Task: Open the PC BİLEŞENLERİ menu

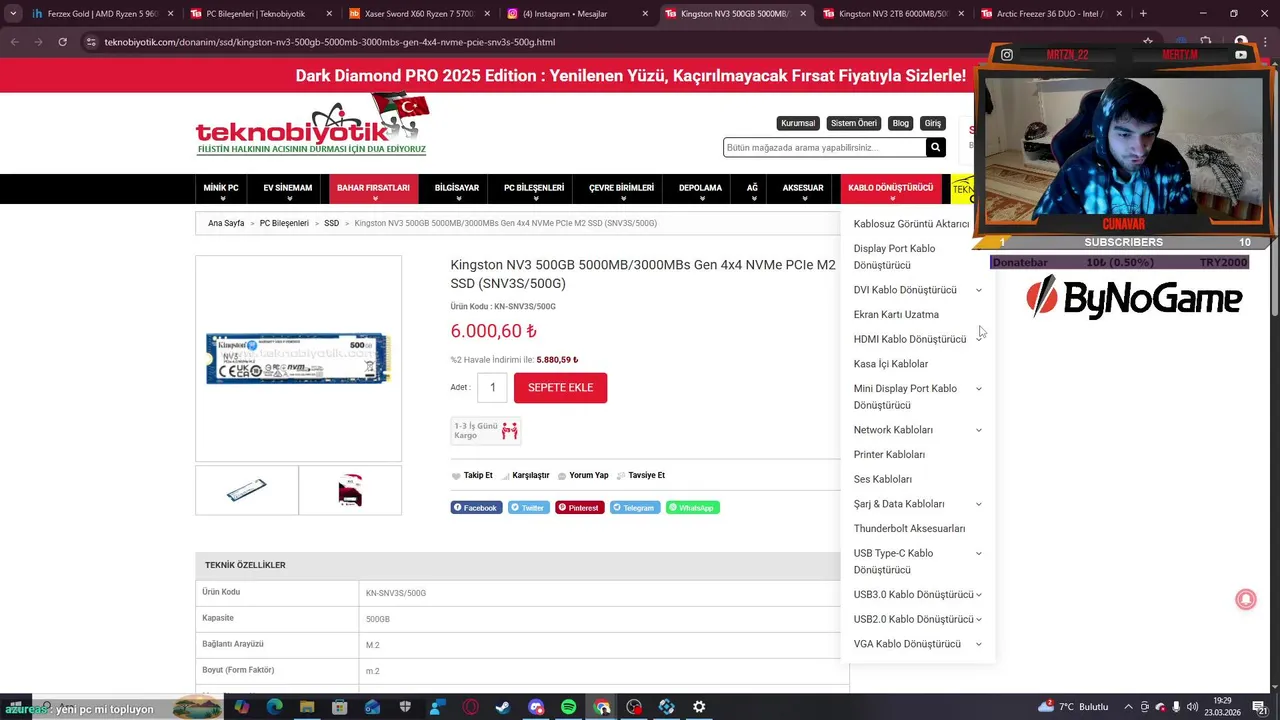Action: [534, 189]
